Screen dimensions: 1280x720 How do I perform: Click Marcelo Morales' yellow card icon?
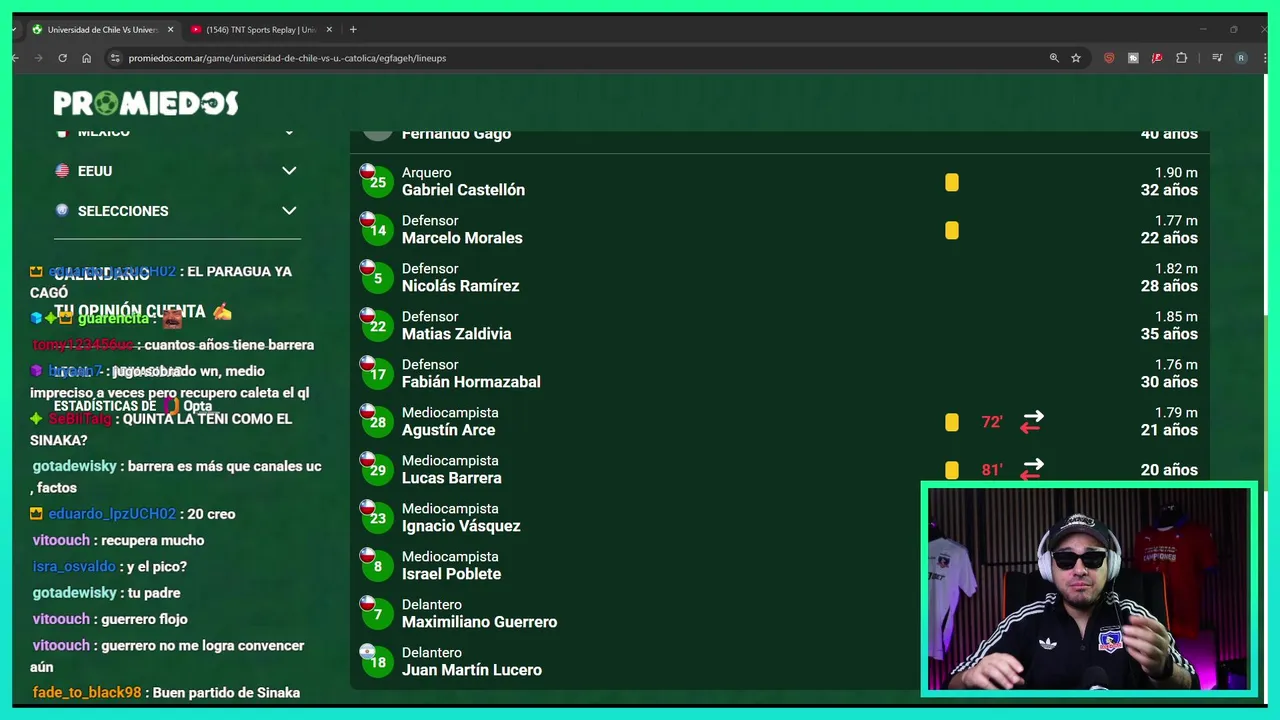tap(952, 230)
